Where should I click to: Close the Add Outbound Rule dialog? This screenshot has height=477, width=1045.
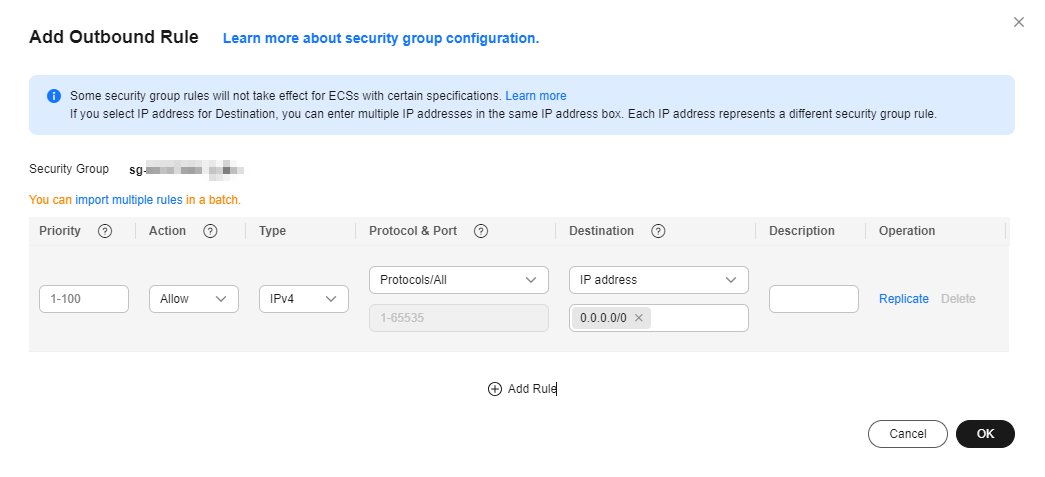pyautogui.click(x=1018, y=22)
